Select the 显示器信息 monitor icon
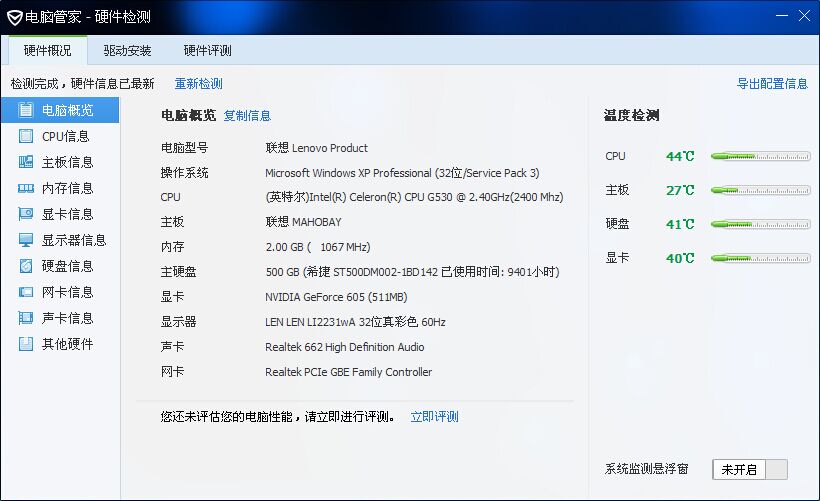The width and height of the screenshot is (820, 501). tap(26, 240)
